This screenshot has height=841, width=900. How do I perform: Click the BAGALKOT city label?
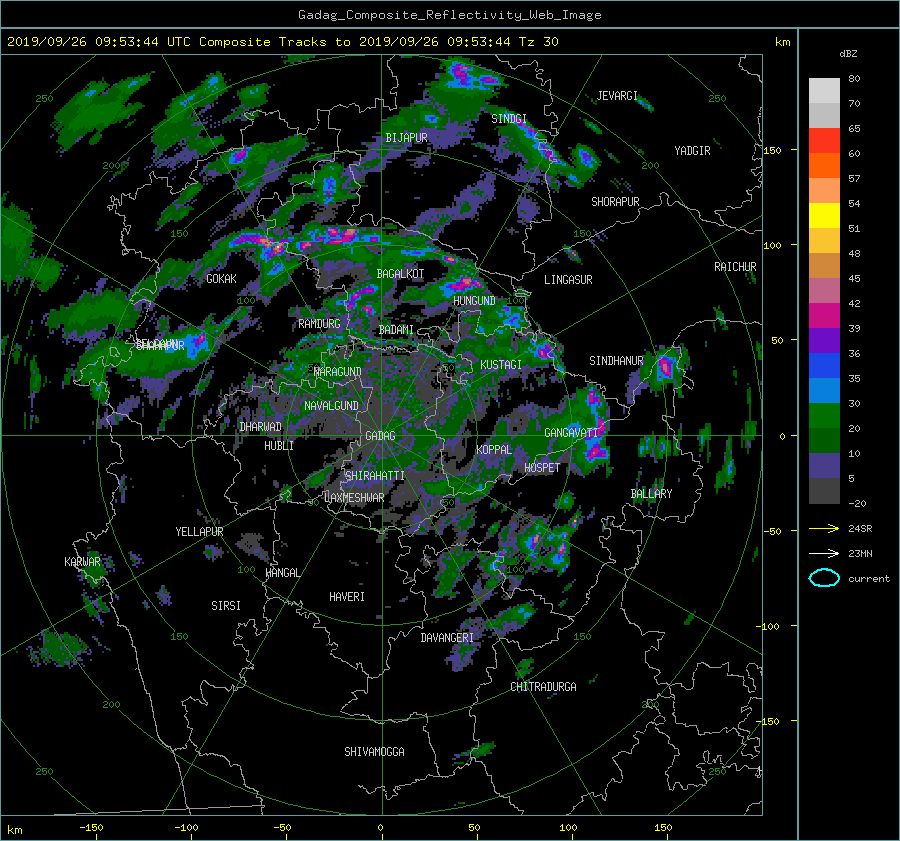400,274
